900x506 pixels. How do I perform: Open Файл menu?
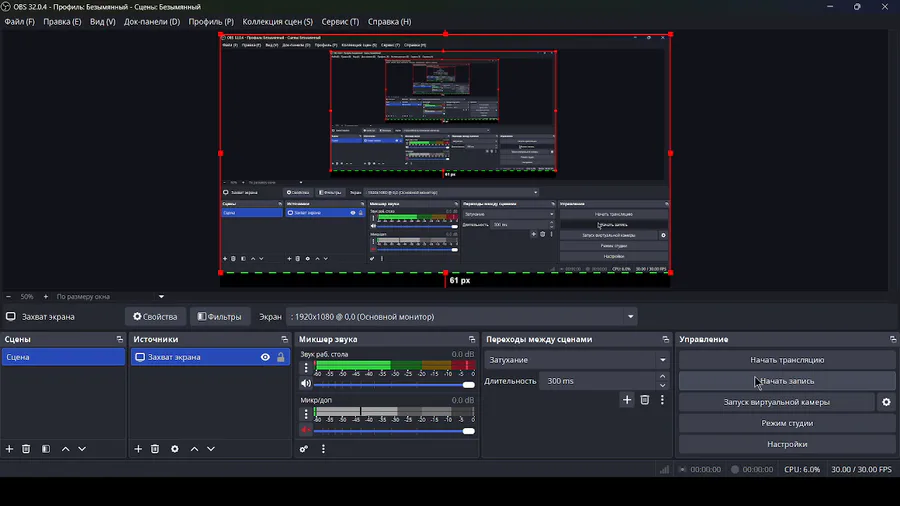[x=20, y=22]
